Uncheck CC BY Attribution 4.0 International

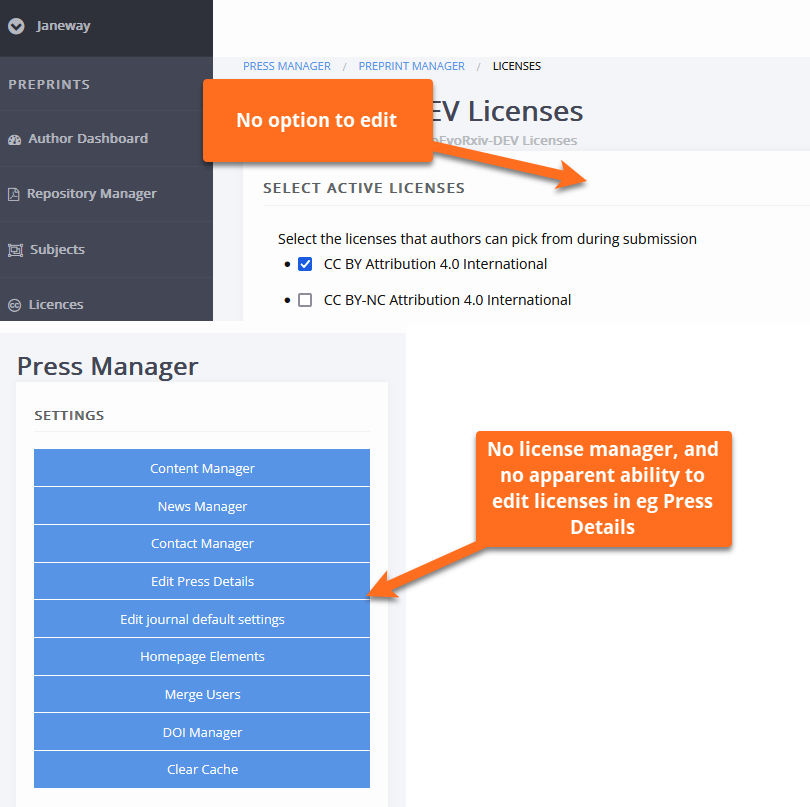click(x=304, y=264)
